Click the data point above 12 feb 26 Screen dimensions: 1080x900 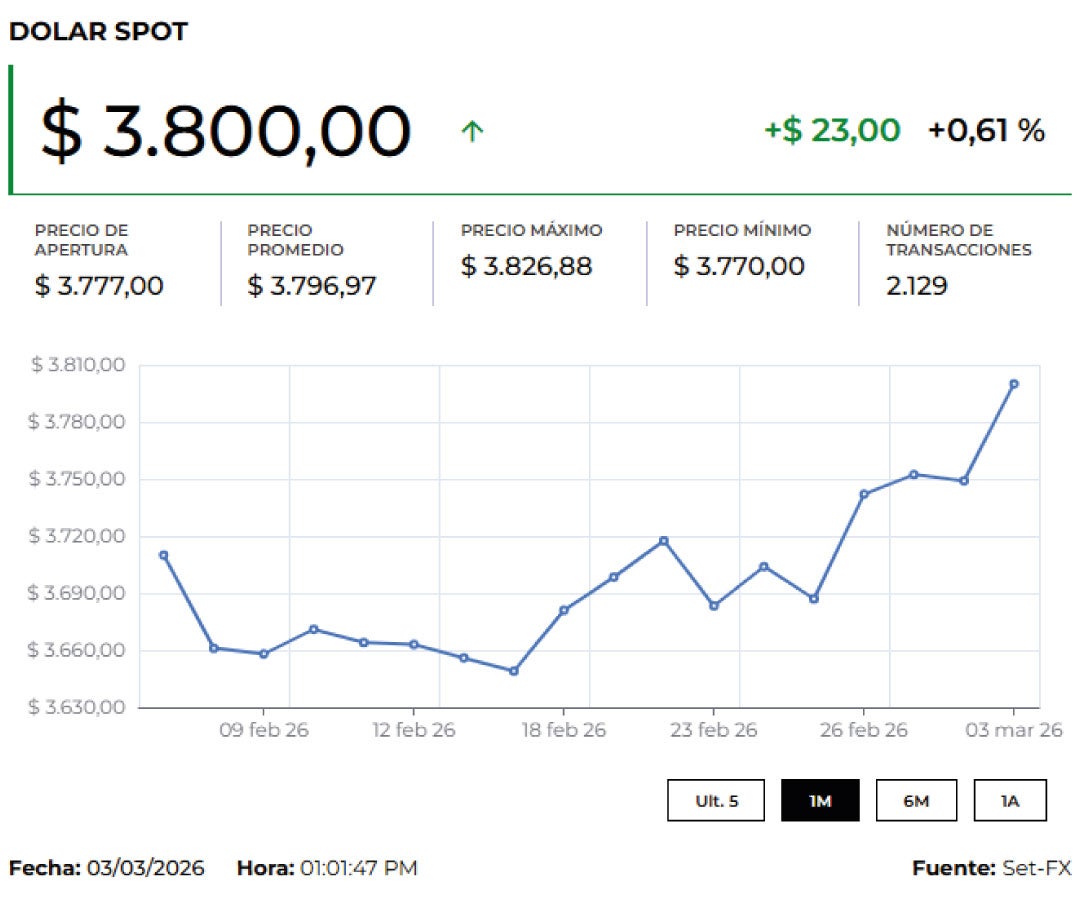(414, 644)
